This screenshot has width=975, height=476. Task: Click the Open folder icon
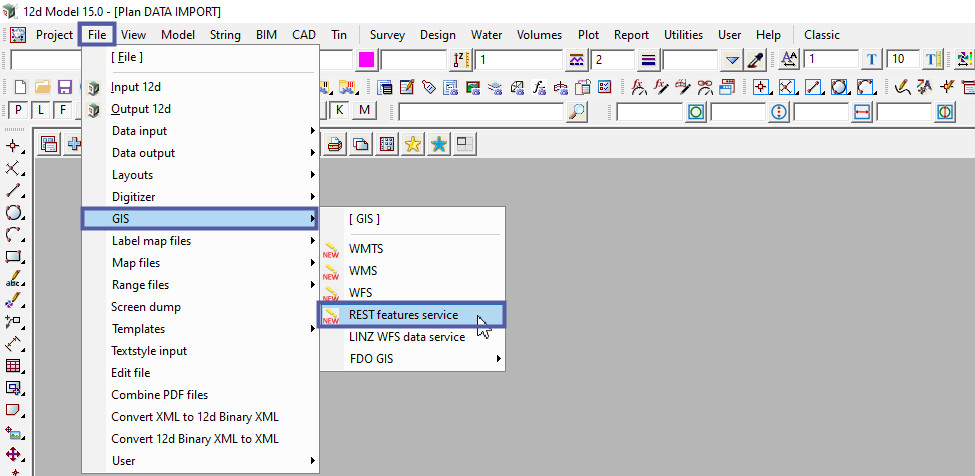(x=42, y=86)
